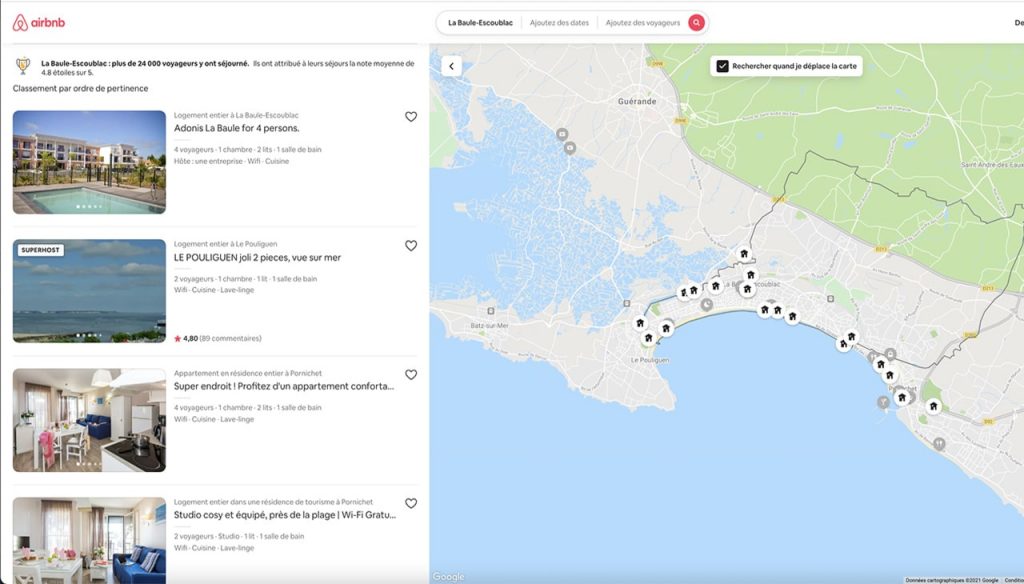The image size is (1024, 584).
Task: Click the 4,80 (89 commentaires) rating
Action: [217, 338]
